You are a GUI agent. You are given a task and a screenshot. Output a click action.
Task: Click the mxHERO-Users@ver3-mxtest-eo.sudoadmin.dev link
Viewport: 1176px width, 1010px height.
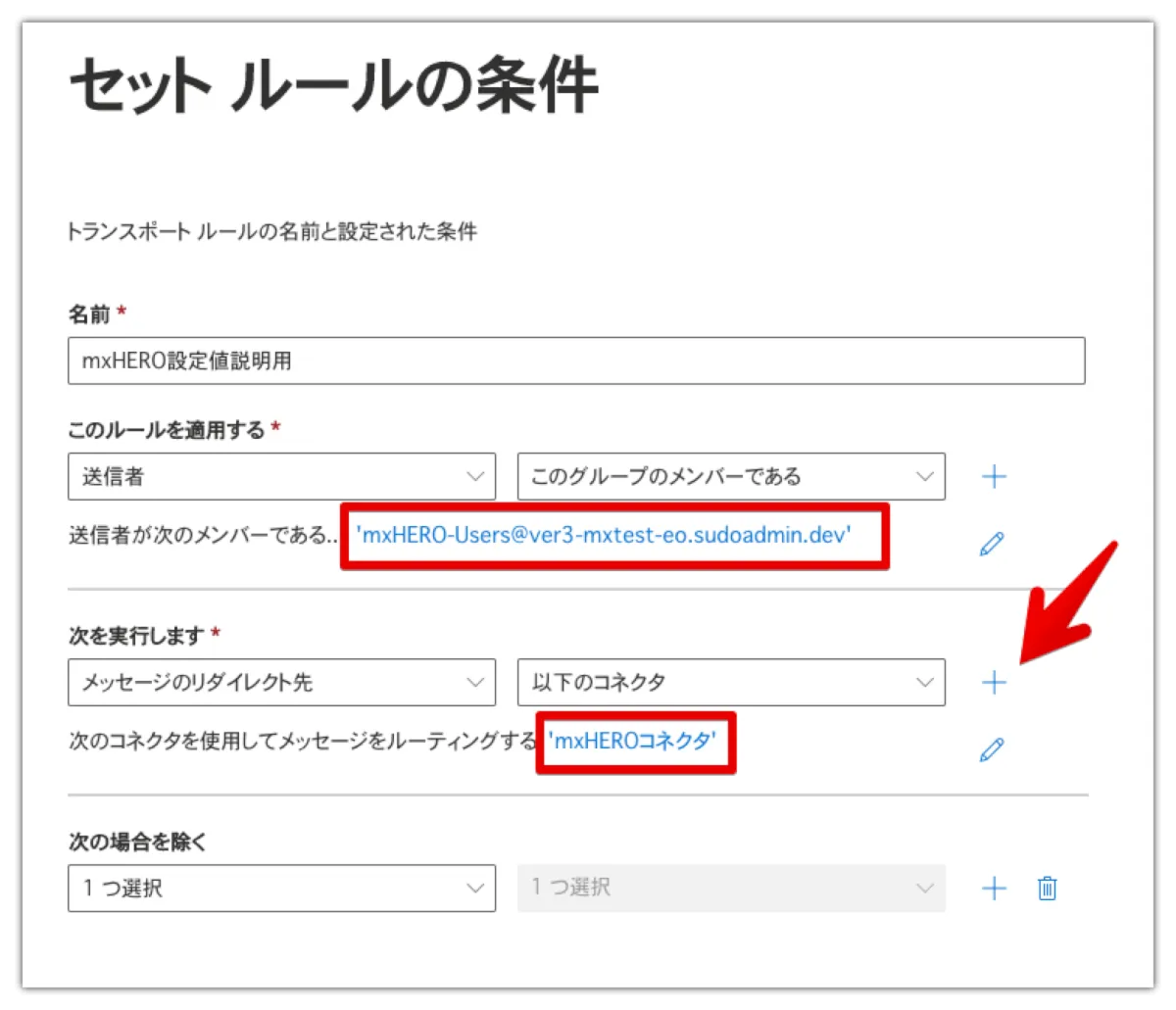point(604,535)
